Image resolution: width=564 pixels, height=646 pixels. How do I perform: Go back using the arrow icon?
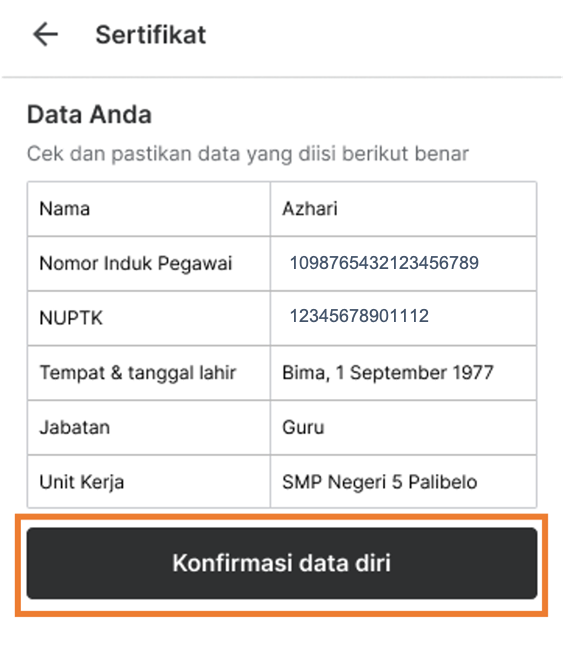pos(45,34)
